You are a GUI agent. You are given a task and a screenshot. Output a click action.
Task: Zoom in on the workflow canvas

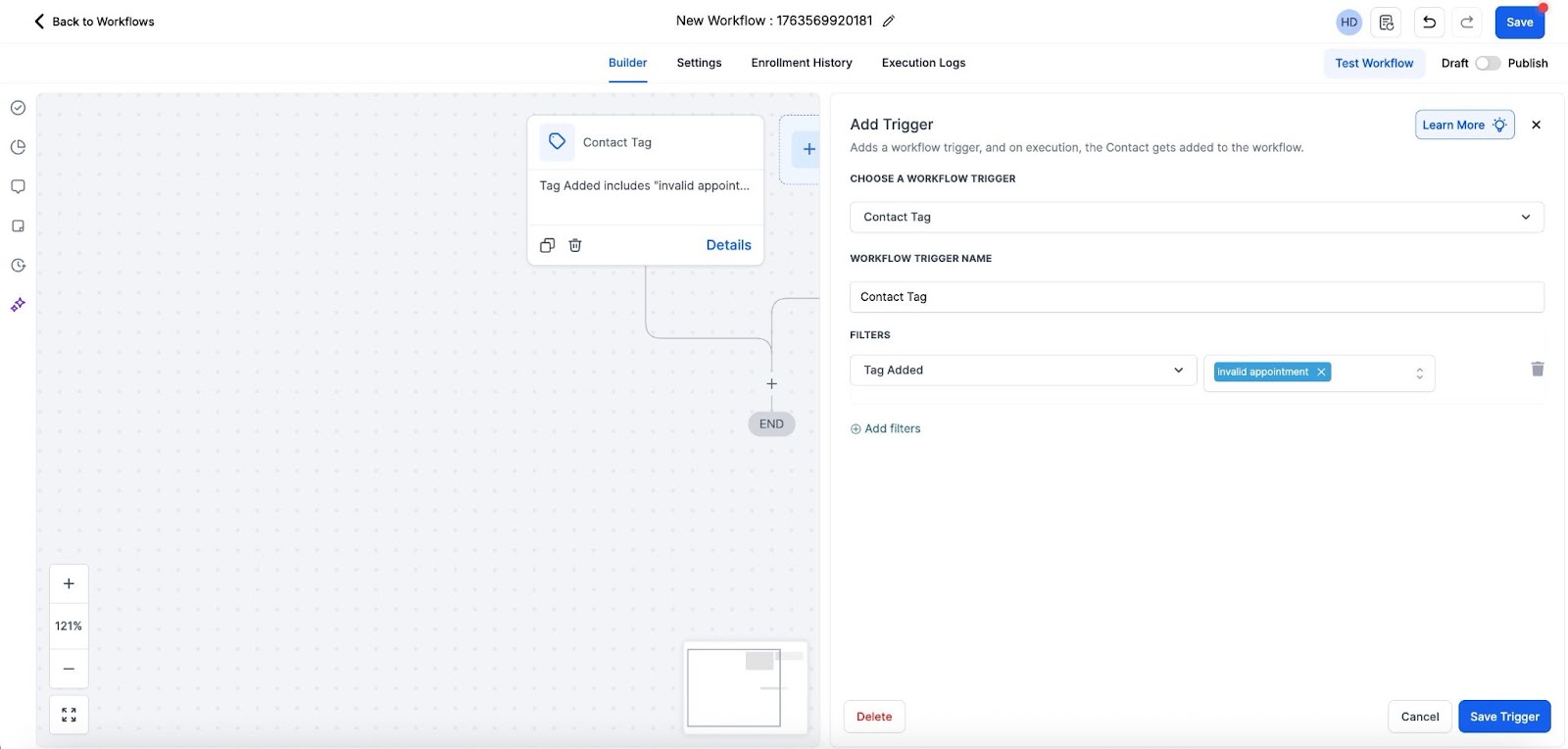[69, 584]
